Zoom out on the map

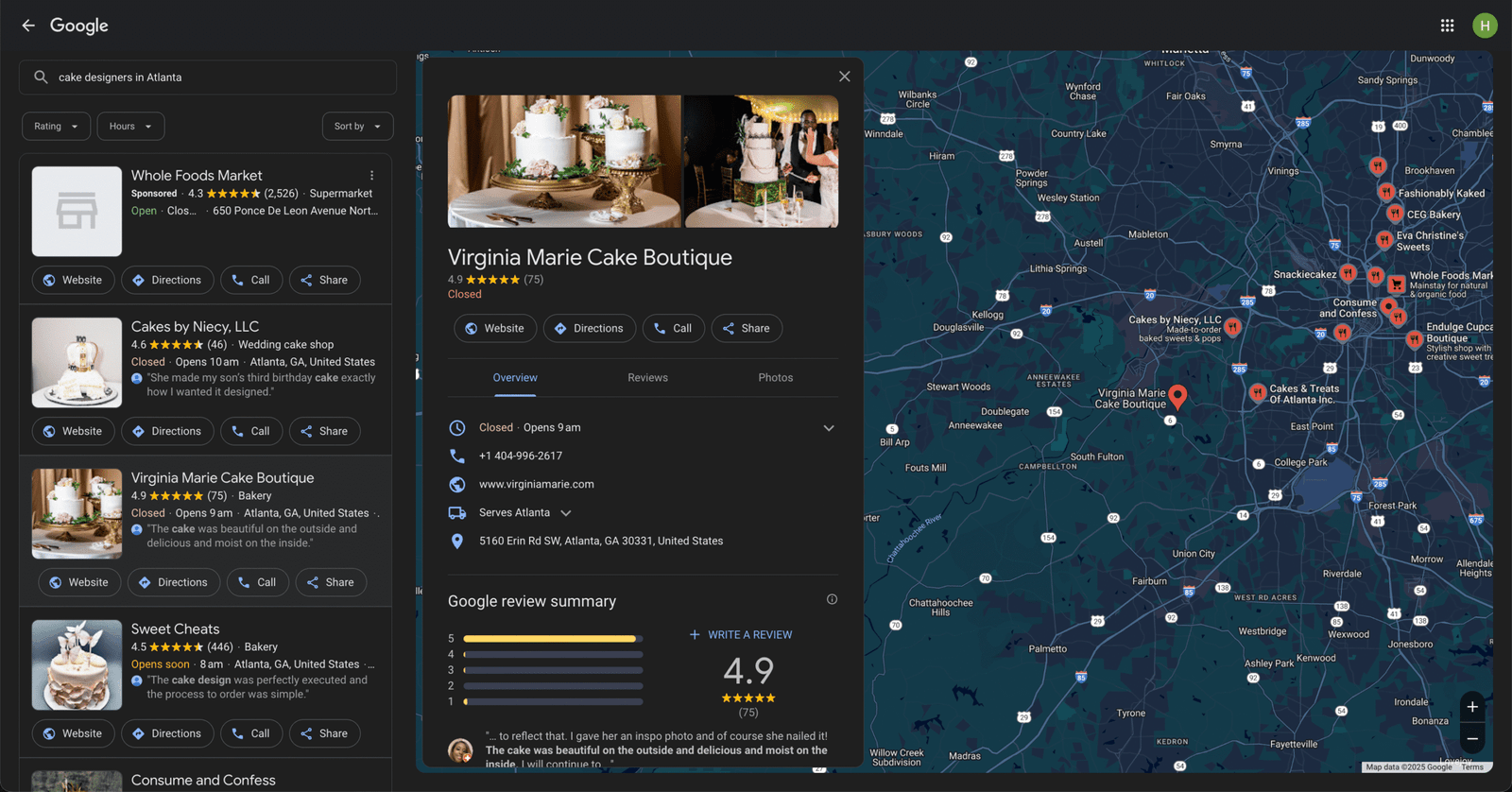(x=1472, y=739)
